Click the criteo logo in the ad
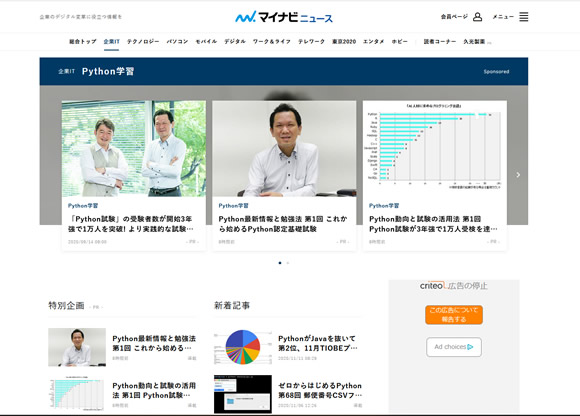Viewport: 580px width, 416px height. click(x=431, y=286)
